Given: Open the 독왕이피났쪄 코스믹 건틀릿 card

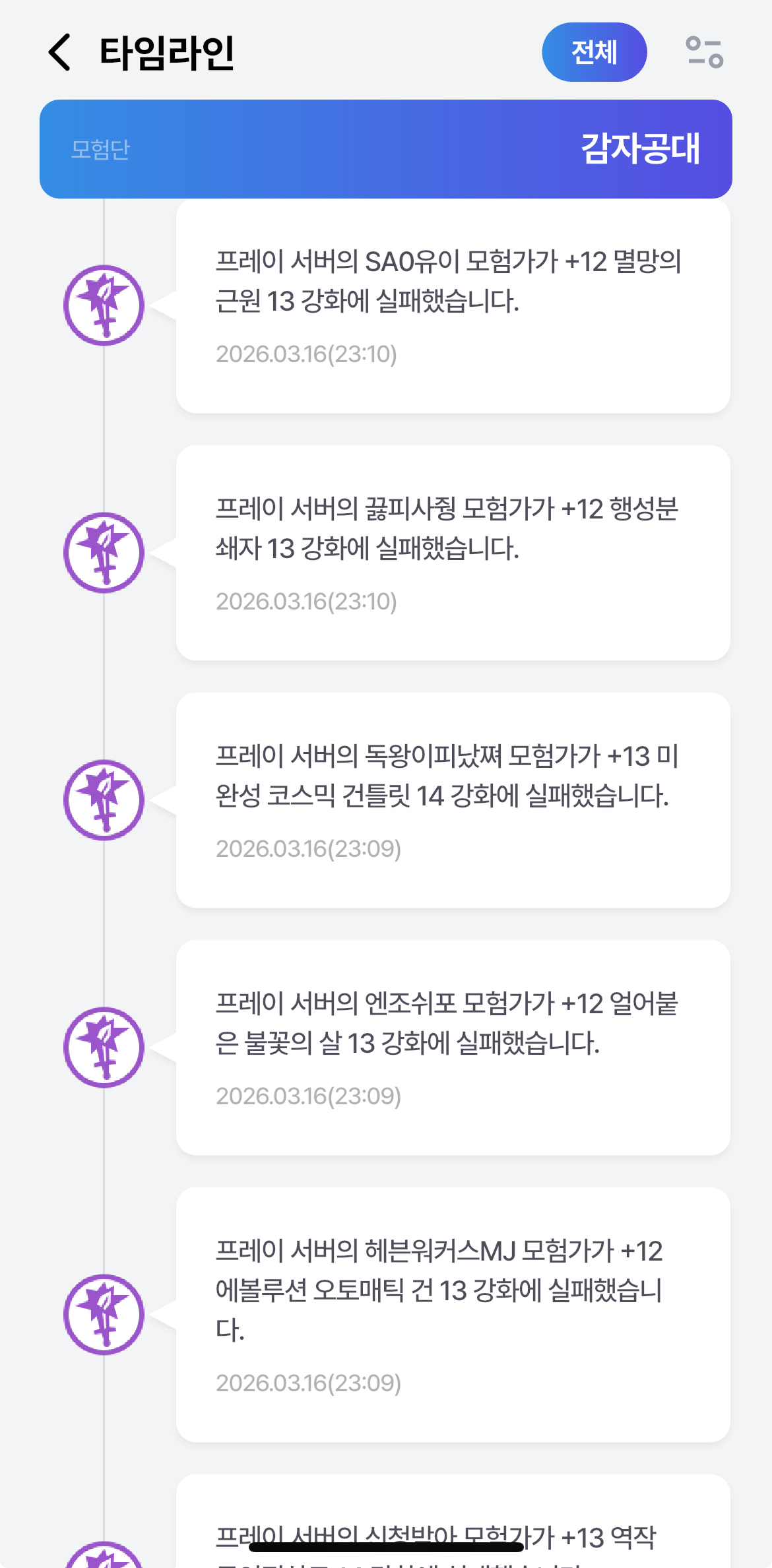Looking at the screenshot, I should [453, 800].
